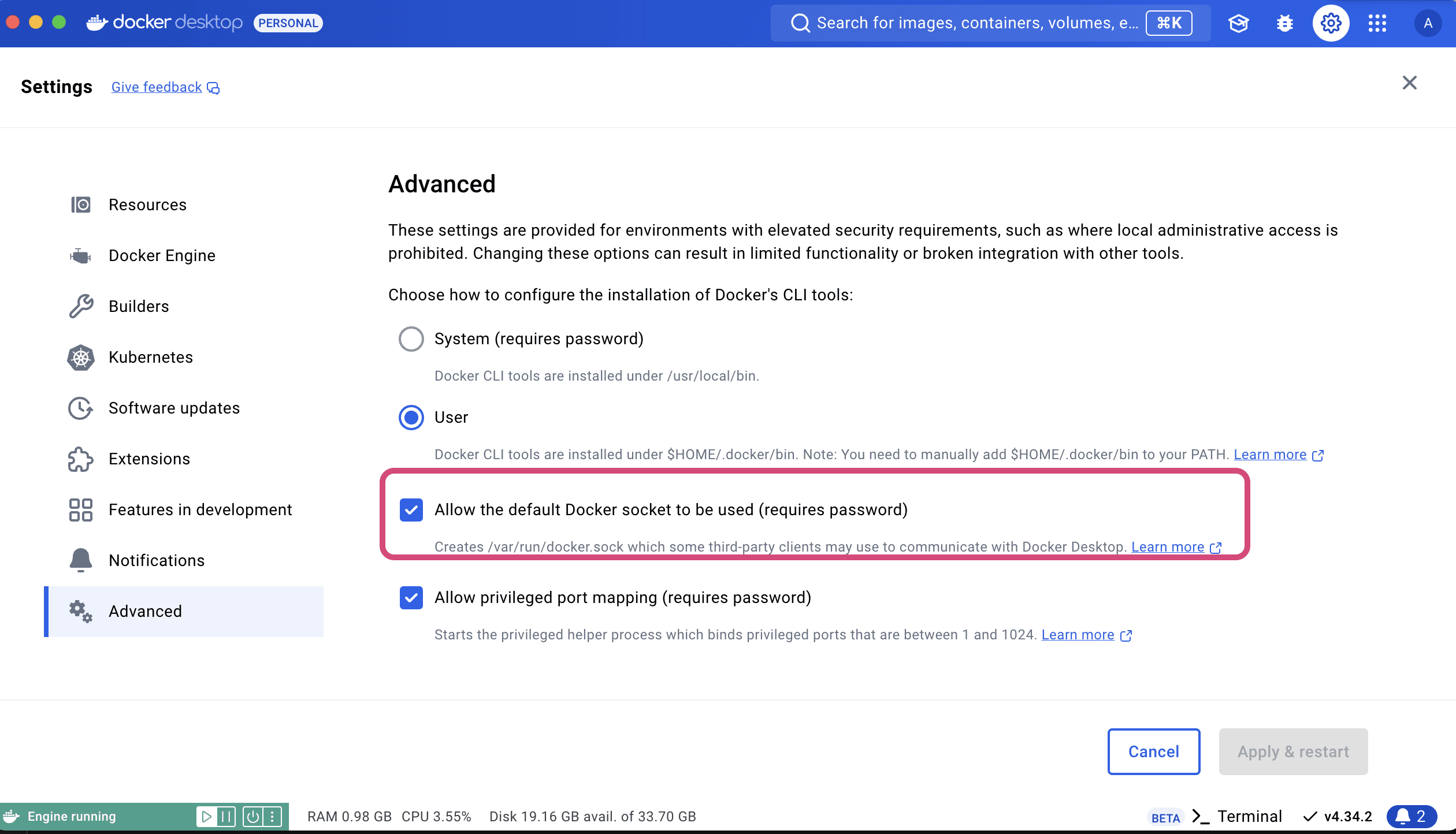1456x834 pixels.
Task: Open the Extensions marketplace icon in the header
Action: click(x=1238, y=23)
